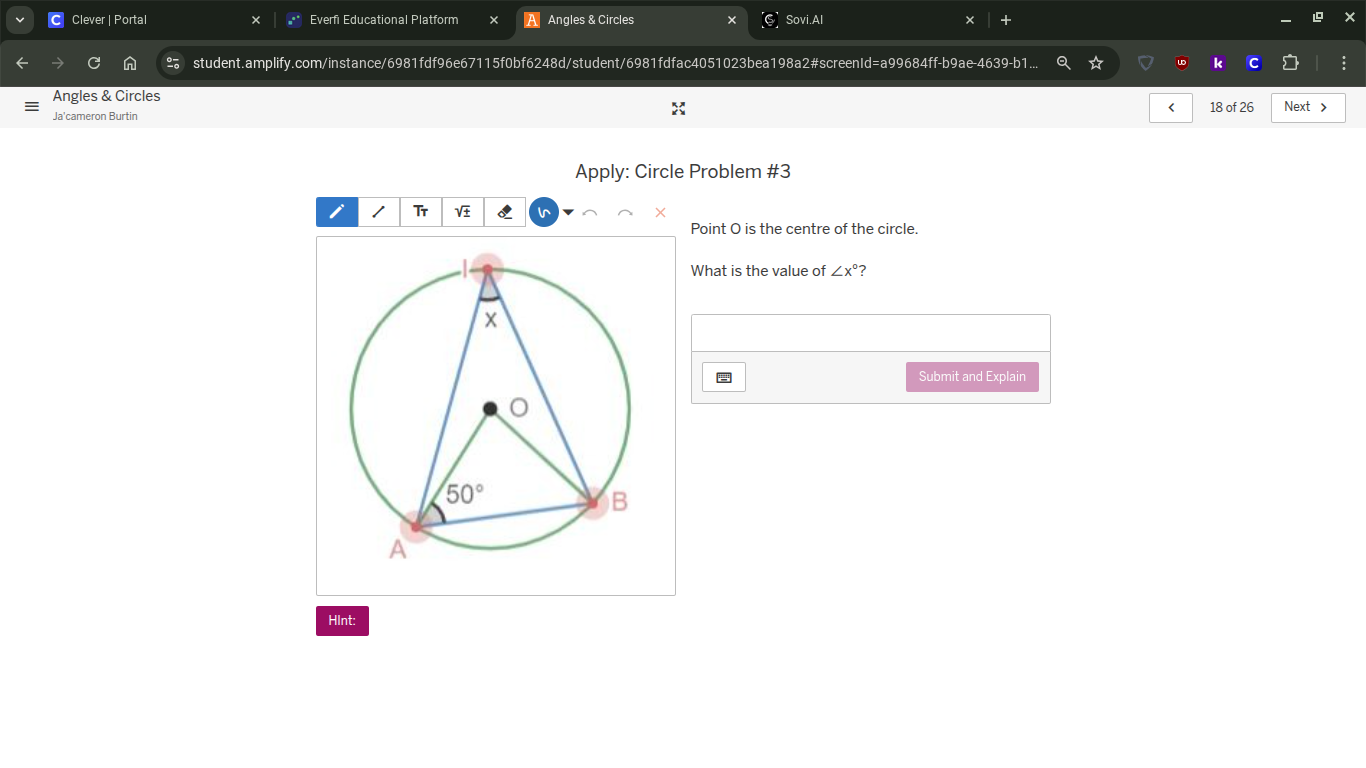Open the Chrome three-dot menu

(x=1344, y=62)
